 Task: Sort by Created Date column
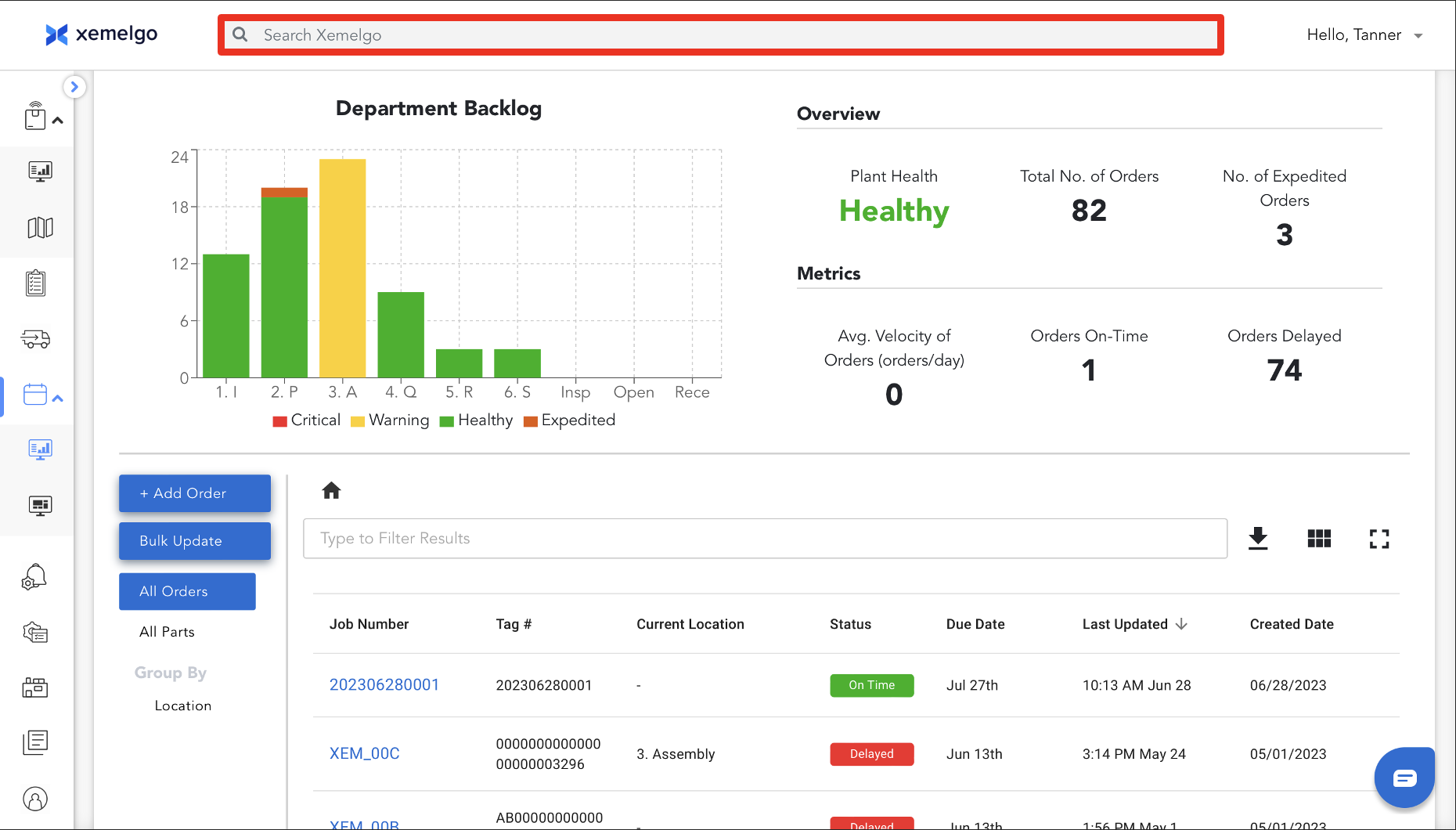point(1292,624)
